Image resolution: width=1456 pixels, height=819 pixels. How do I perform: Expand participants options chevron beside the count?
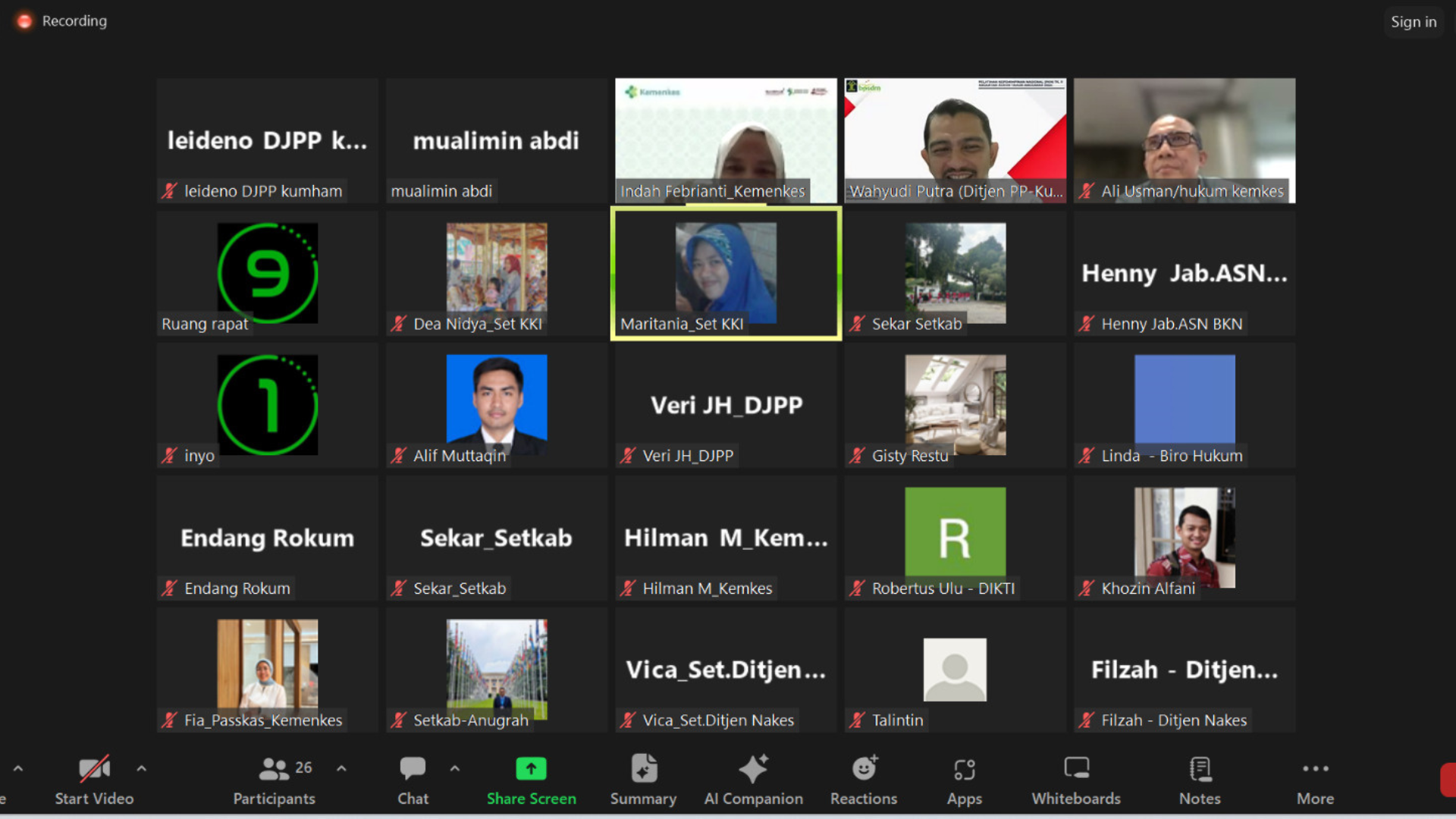[341, 768]
